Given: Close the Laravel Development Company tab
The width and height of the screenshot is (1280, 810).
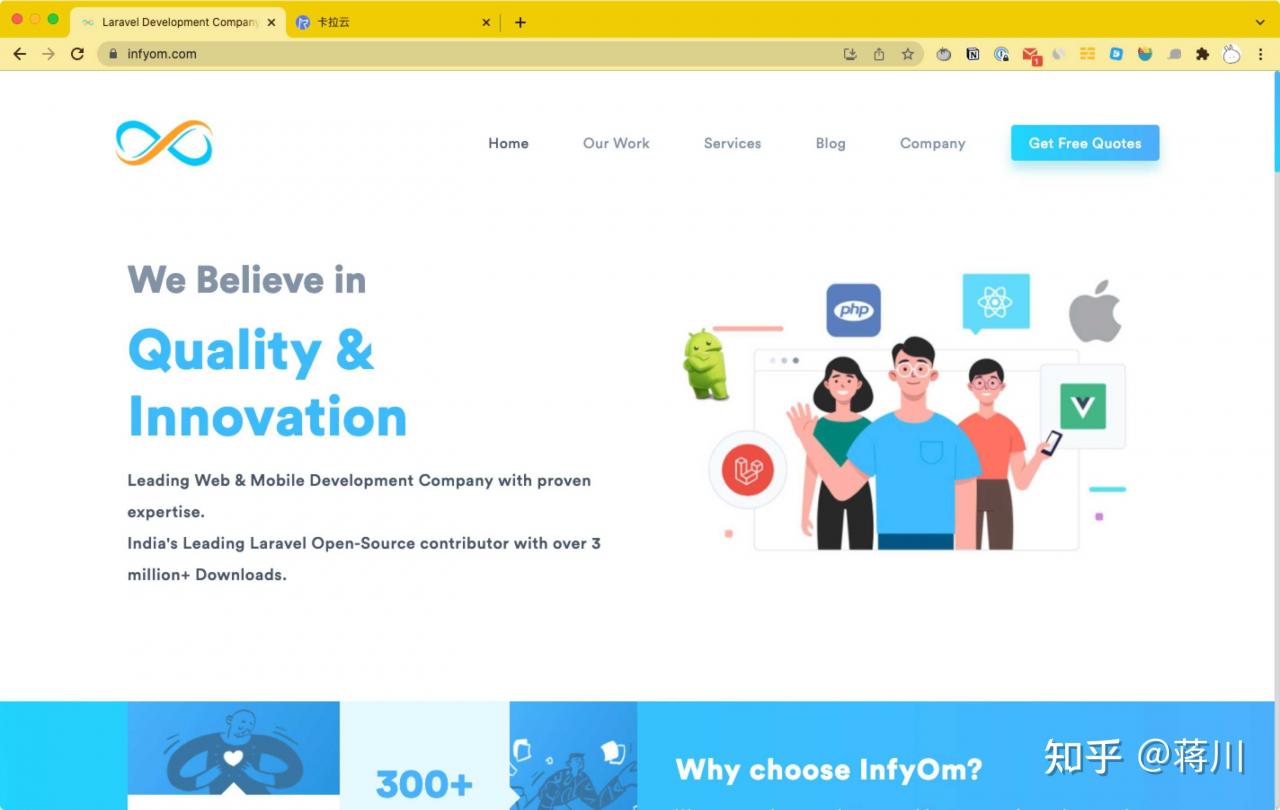Looking at the screenshot, I should pos(271,22).
